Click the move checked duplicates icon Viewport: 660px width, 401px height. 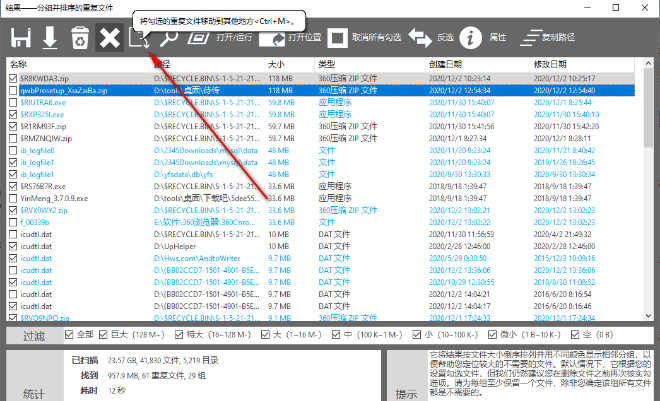coord(139,38)
